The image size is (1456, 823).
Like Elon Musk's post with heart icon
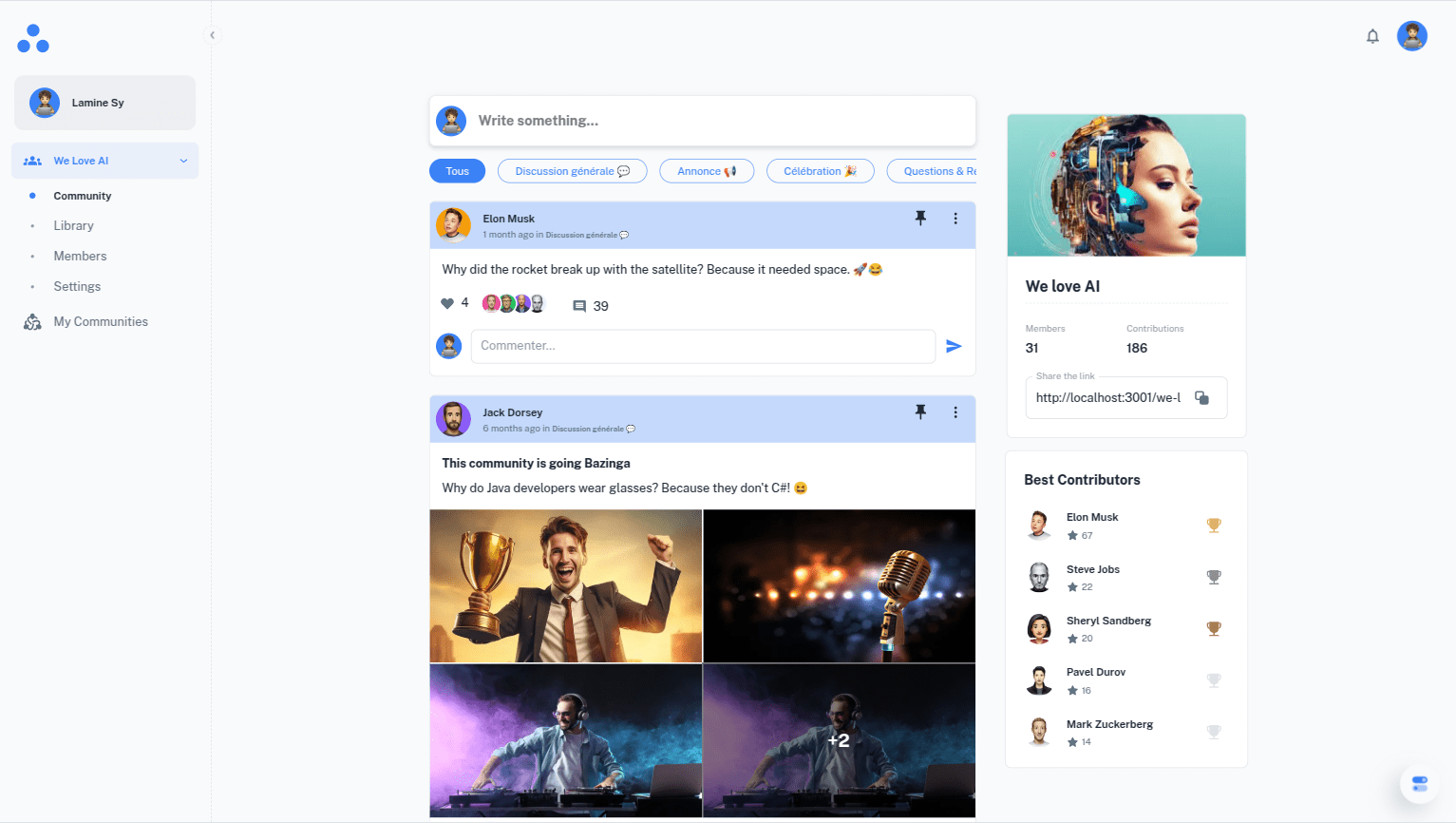click(x=447, y=303)
